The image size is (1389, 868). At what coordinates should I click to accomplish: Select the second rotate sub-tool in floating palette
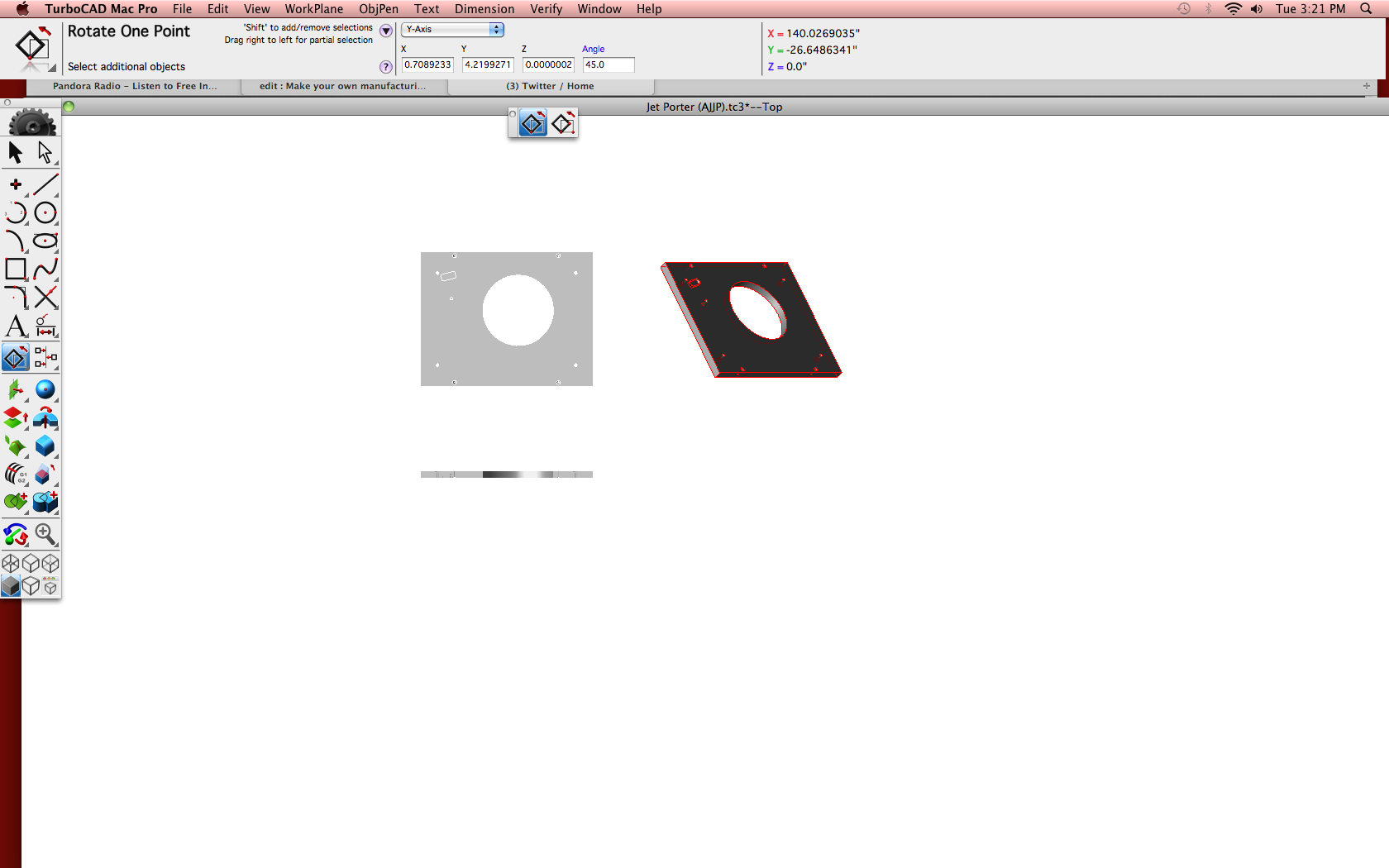563,124
